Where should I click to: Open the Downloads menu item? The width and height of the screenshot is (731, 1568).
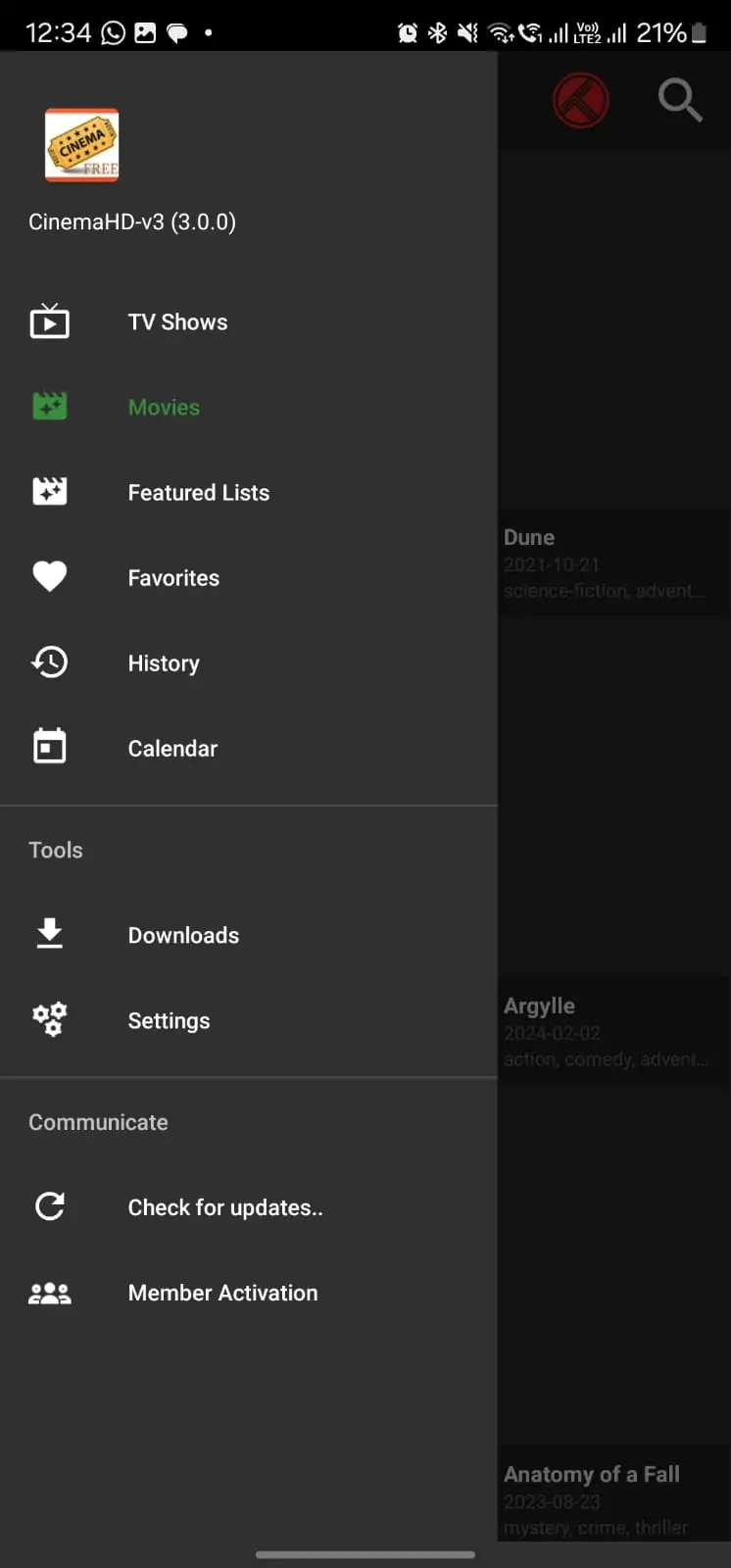point(183,936)
